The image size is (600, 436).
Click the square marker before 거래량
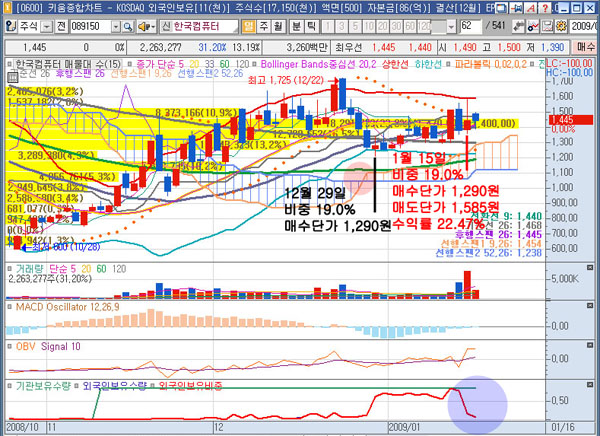pyautogui.click(x=10, y=269)
